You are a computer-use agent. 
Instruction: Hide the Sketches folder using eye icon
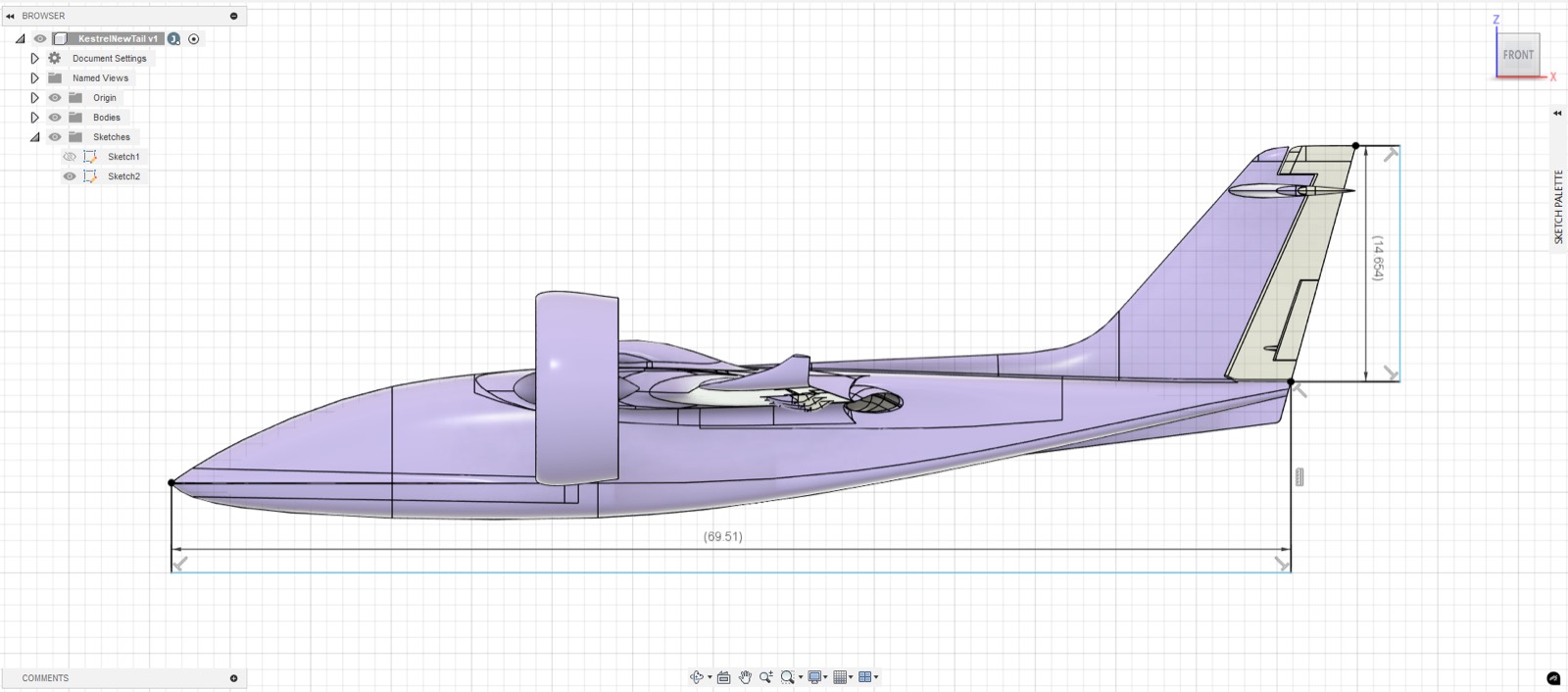pyautogui.click(x=55, y=137)
